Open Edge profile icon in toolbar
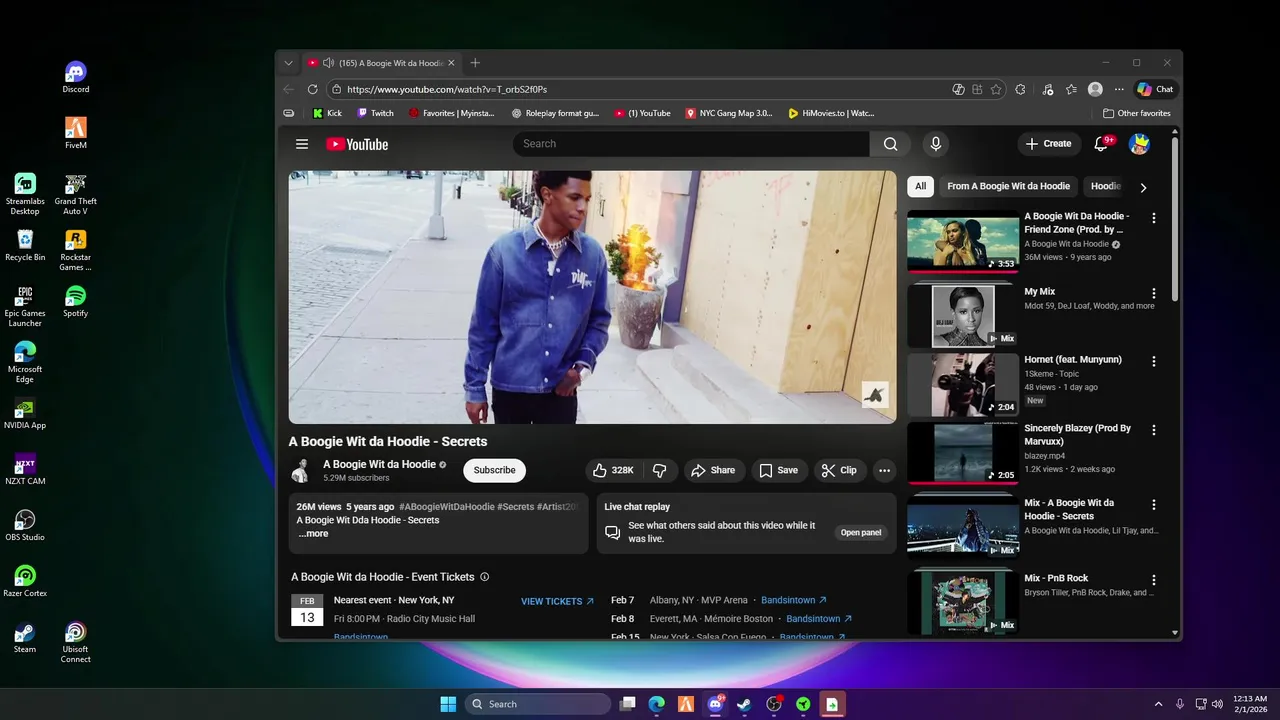 click(x=1096, y=89)
